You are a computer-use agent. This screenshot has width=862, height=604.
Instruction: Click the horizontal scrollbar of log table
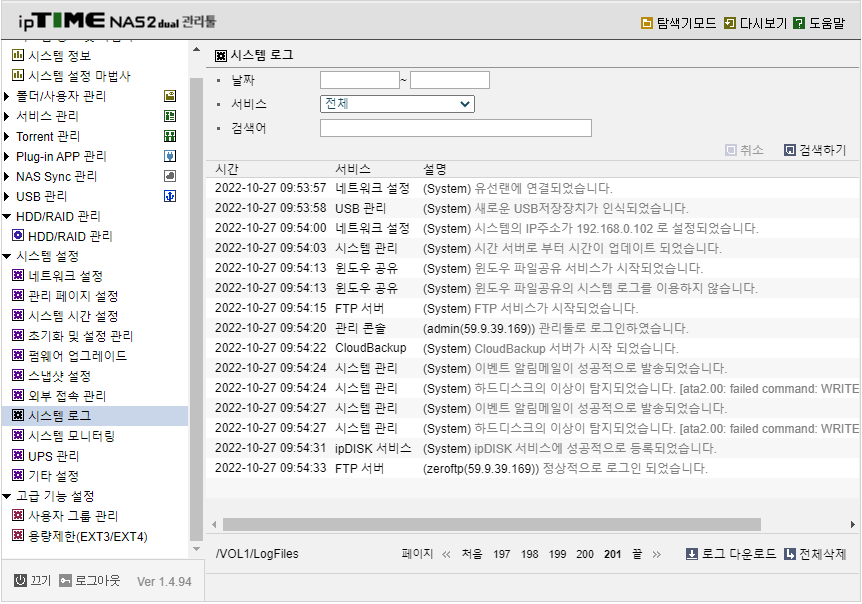491,524
